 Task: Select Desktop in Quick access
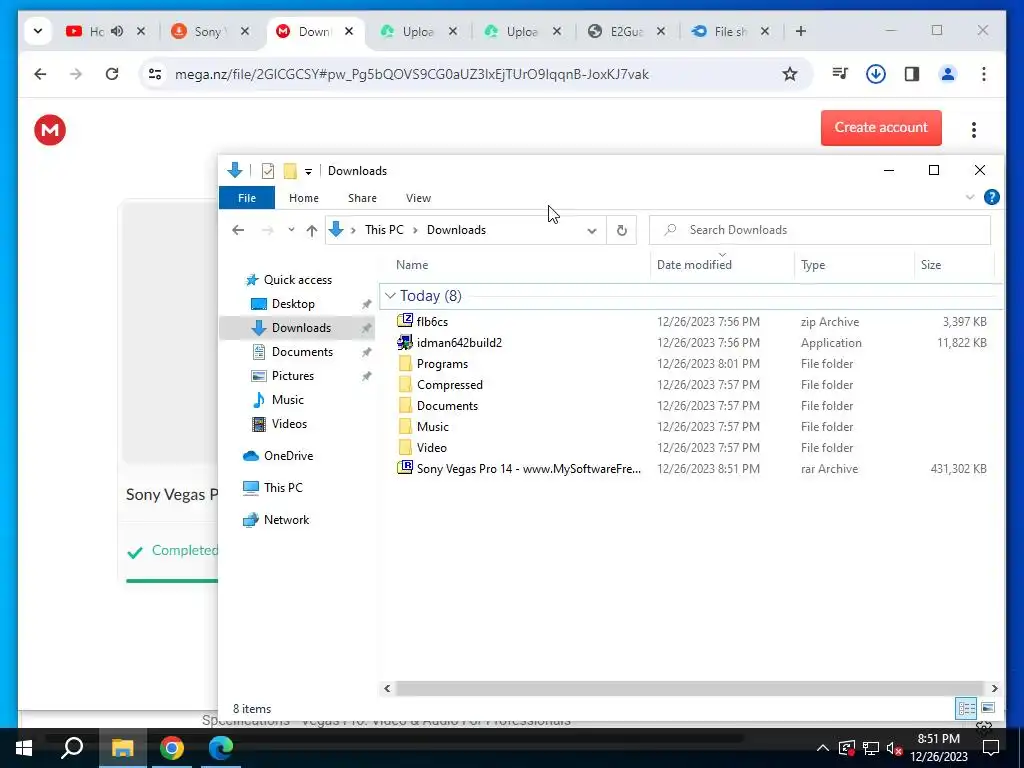(x=293, y=304)
